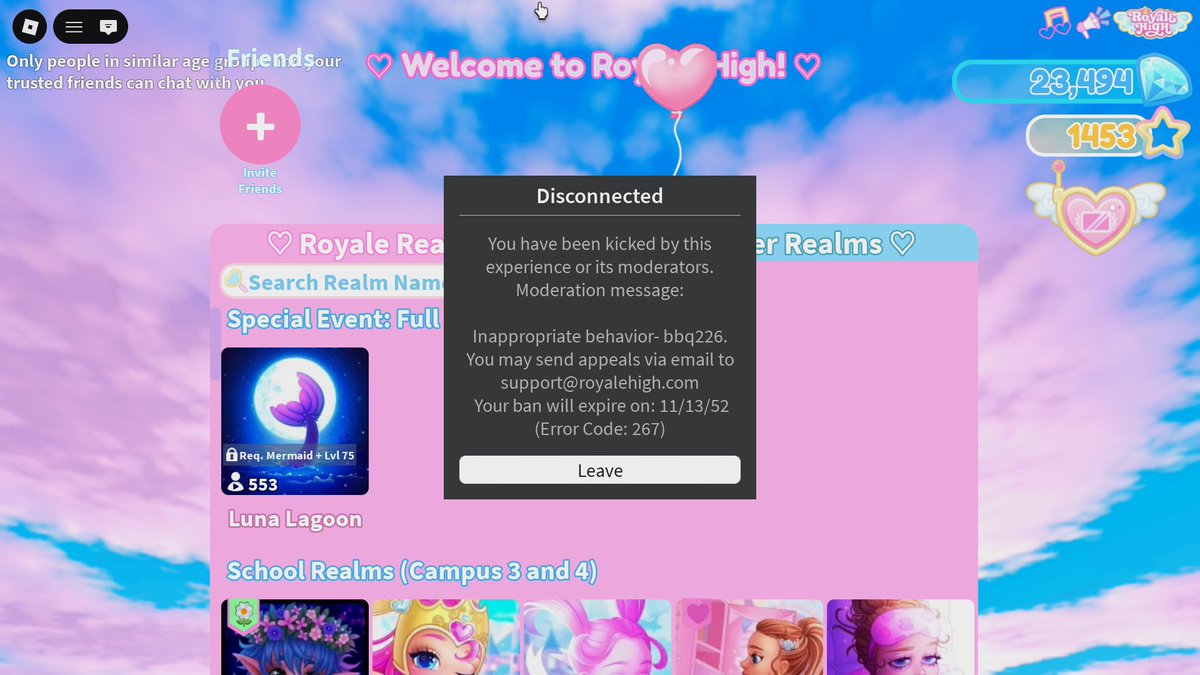Click the Welcome to Royale High title
Screen dimensions: 1200x675
point(593,66)
